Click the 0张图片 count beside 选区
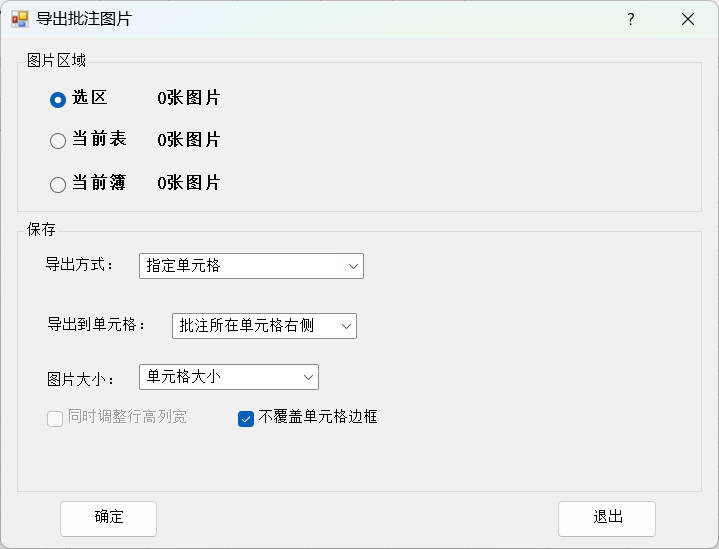The width and height of the screenshot is (719, 549). point(188,98)
